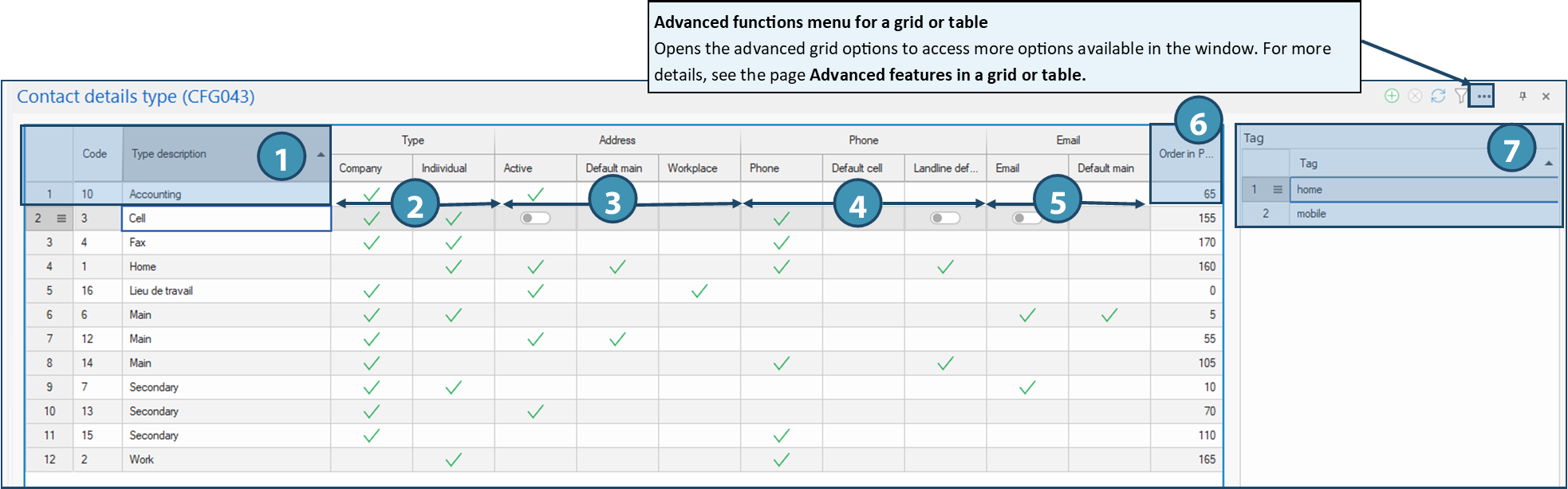Viewport: 1568px width, 489px height.
Task: Uncheck Workplace in the Lieu de travail row
Action: pyautogui.click(x=699, y=290)
